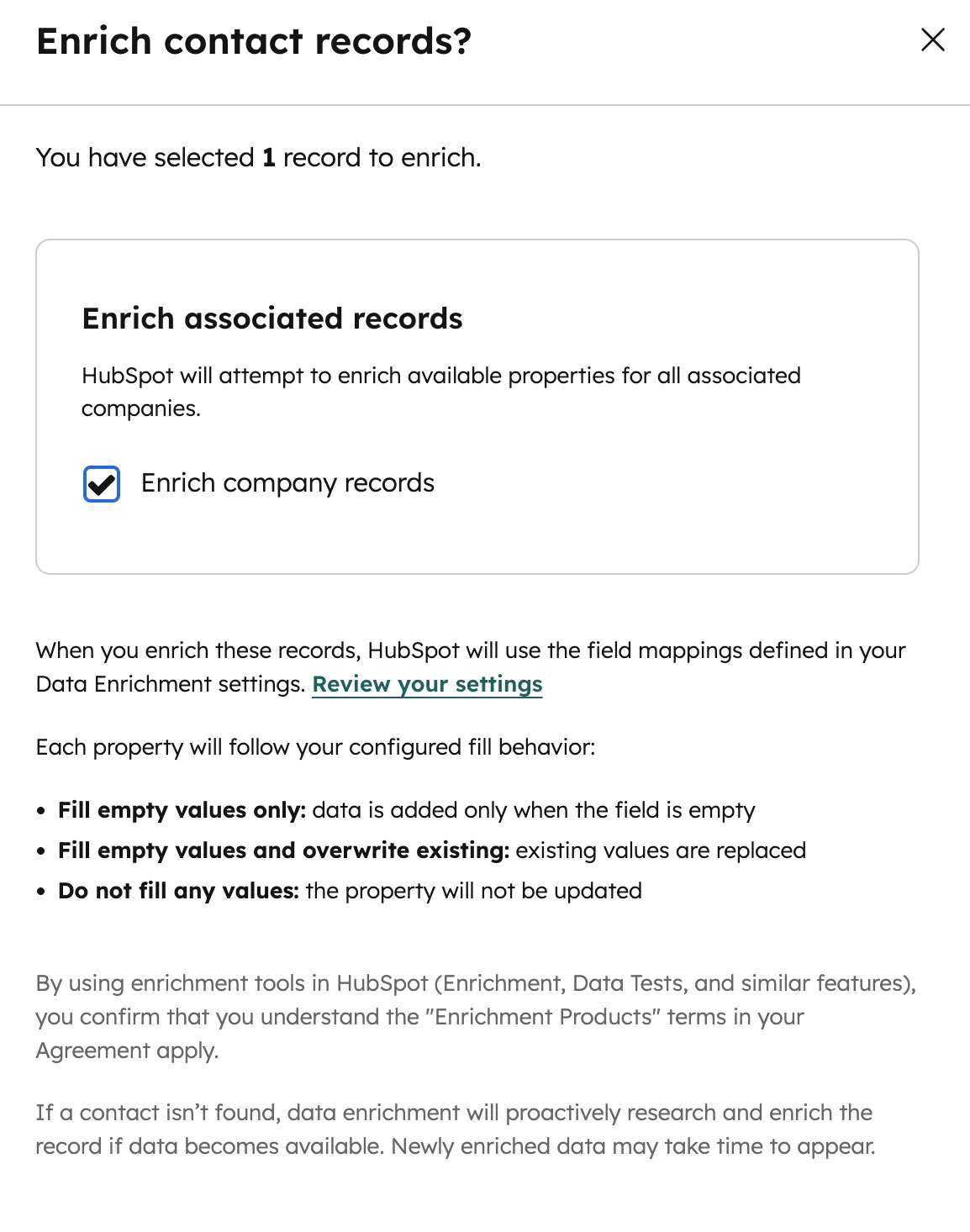Click the Fill empty values and overwrite existing bullet
970x1232 pixels.
tap(431, 850)
